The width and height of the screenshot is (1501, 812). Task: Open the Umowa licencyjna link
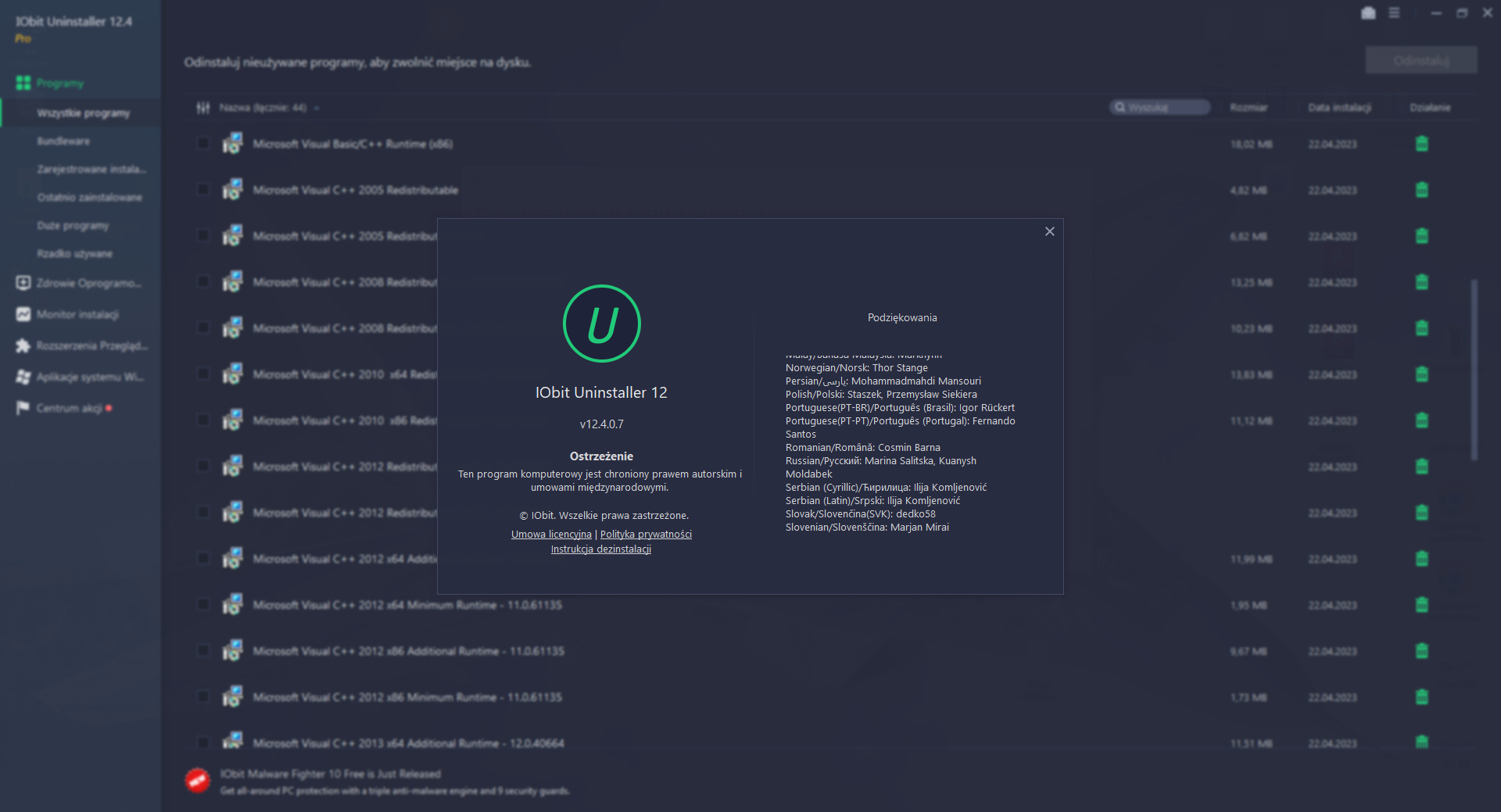551,535
